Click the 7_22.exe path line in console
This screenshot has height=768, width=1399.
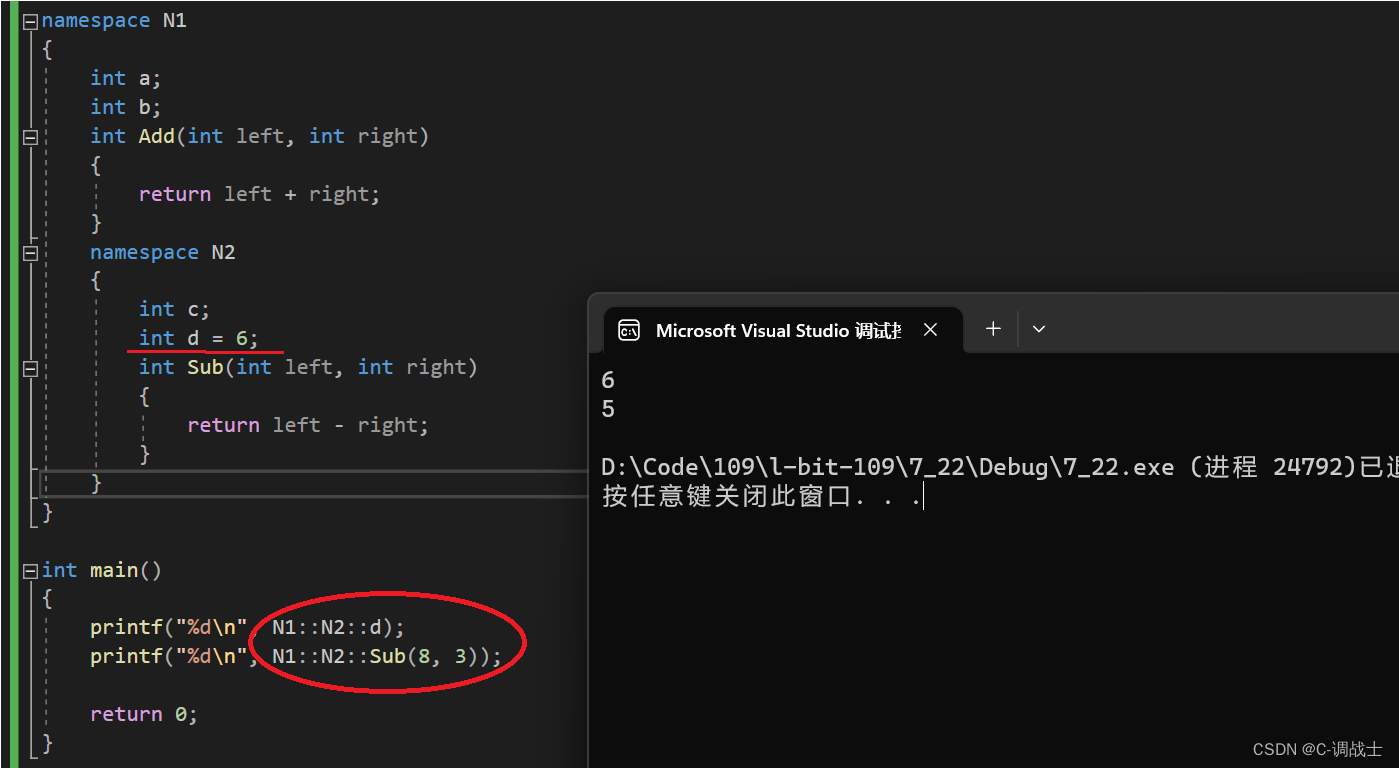click(998, 468)
